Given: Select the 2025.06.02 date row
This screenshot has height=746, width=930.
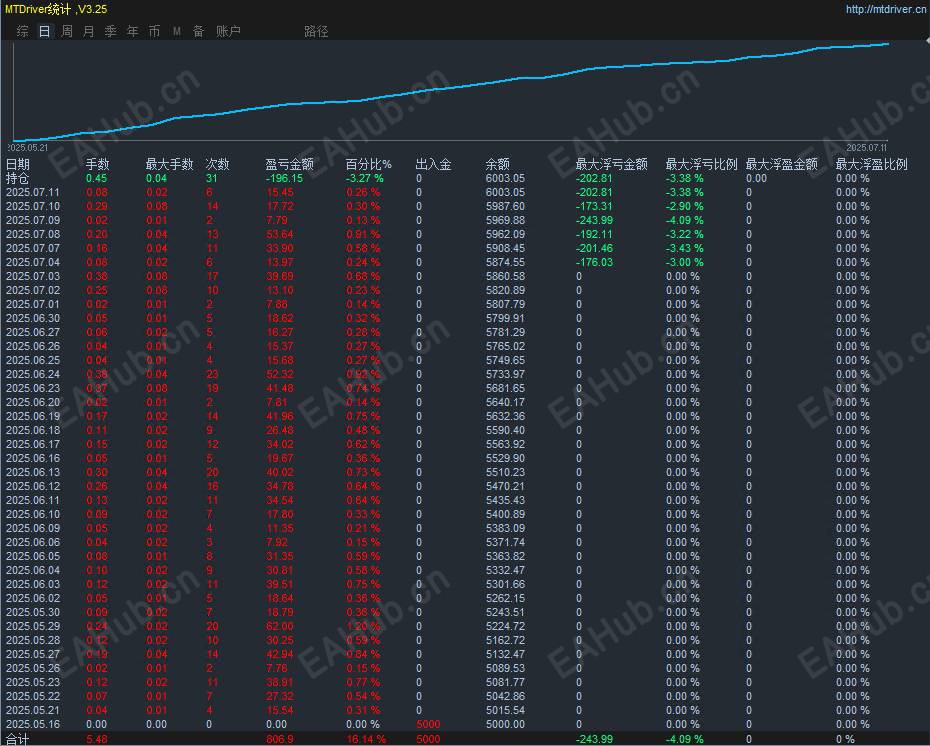Looking at the screenshot, I should (33, 598).
